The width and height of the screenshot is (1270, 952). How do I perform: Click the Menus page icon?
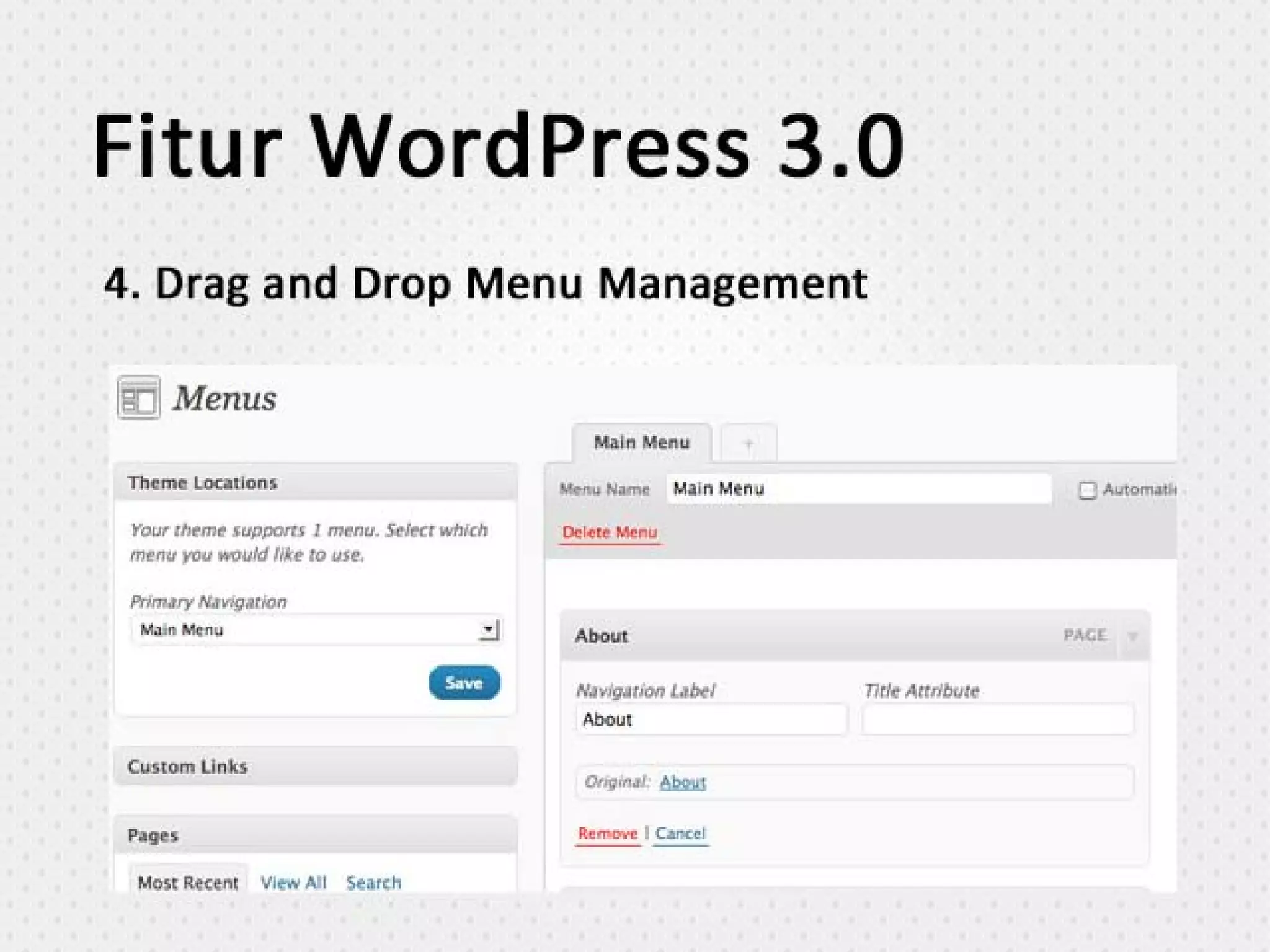[x=139, y=398]
